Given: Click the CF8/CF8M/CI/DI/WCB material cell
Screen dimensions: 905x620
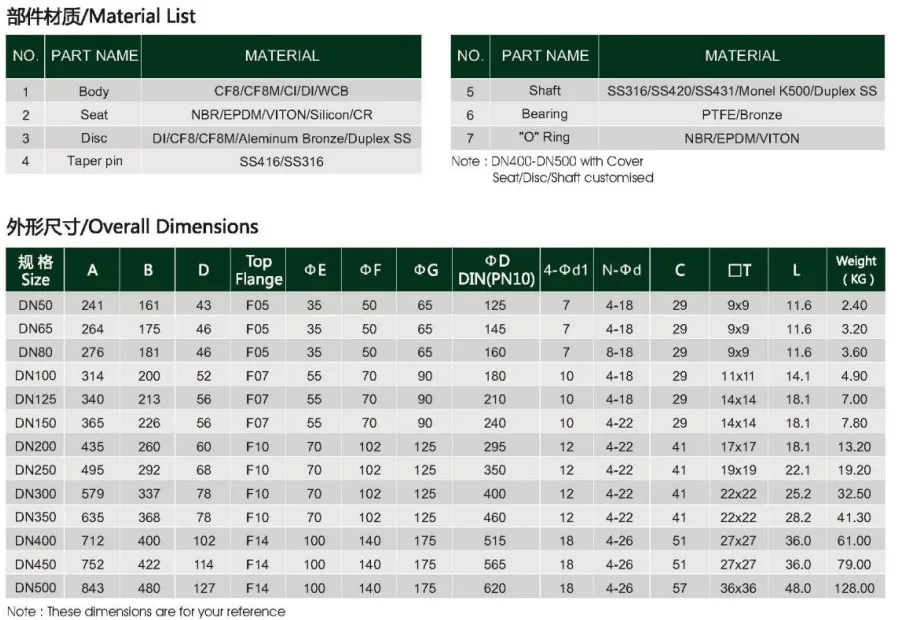Looking at the screenshot, I should pos(281,91).
